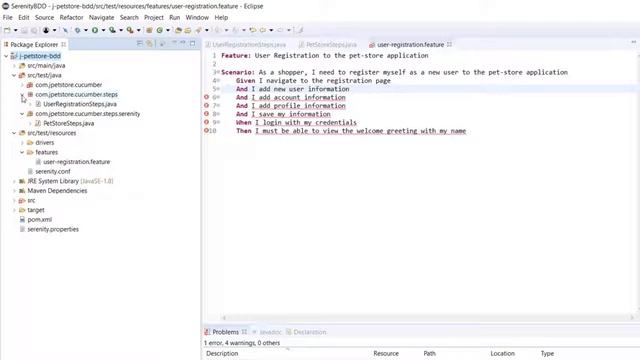The image size is (640, 360).
Task: Open the Debug configurations dropdown arrow
Action: 86,30
